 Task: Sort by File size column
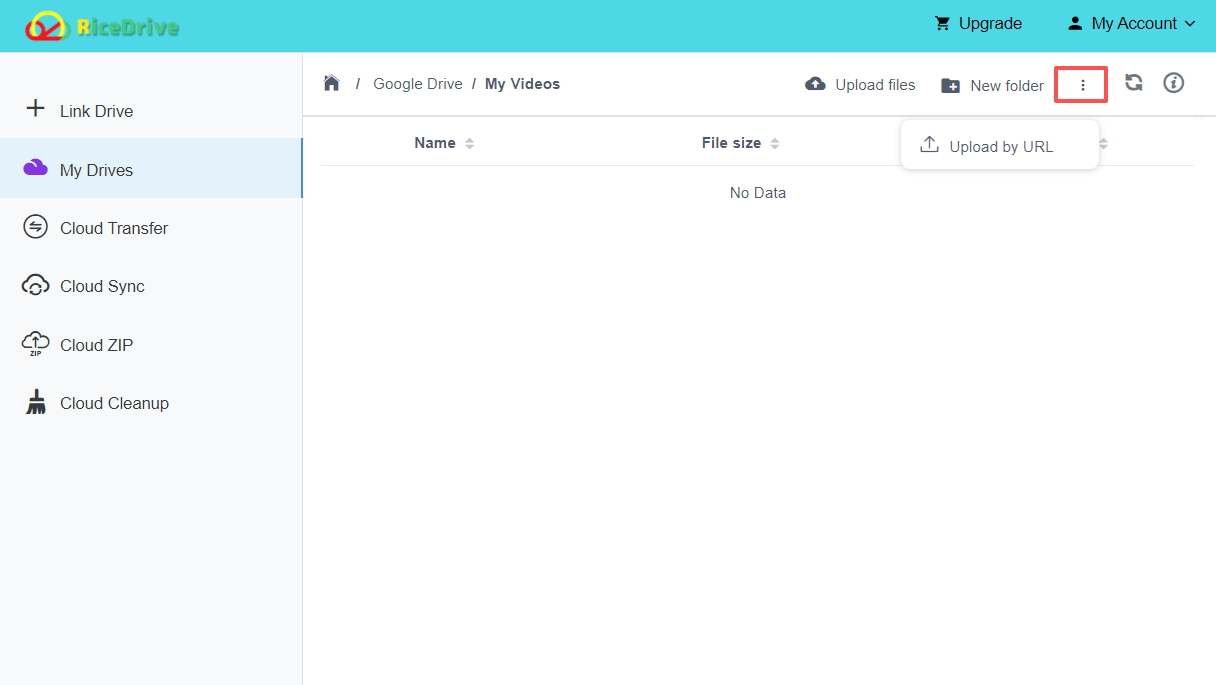click(775, 142)
